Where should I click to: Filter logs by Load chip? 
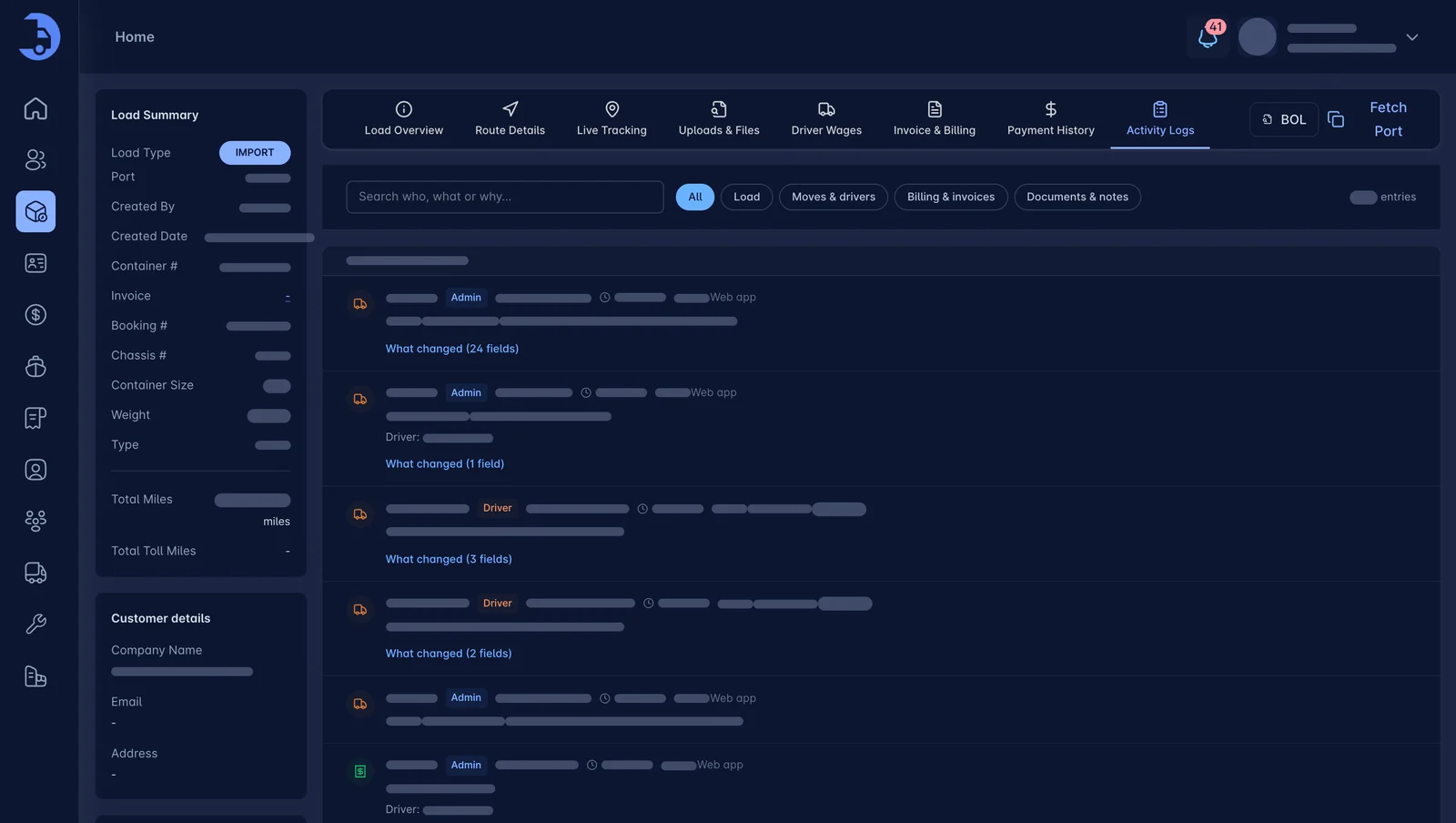tap(747, 198)
